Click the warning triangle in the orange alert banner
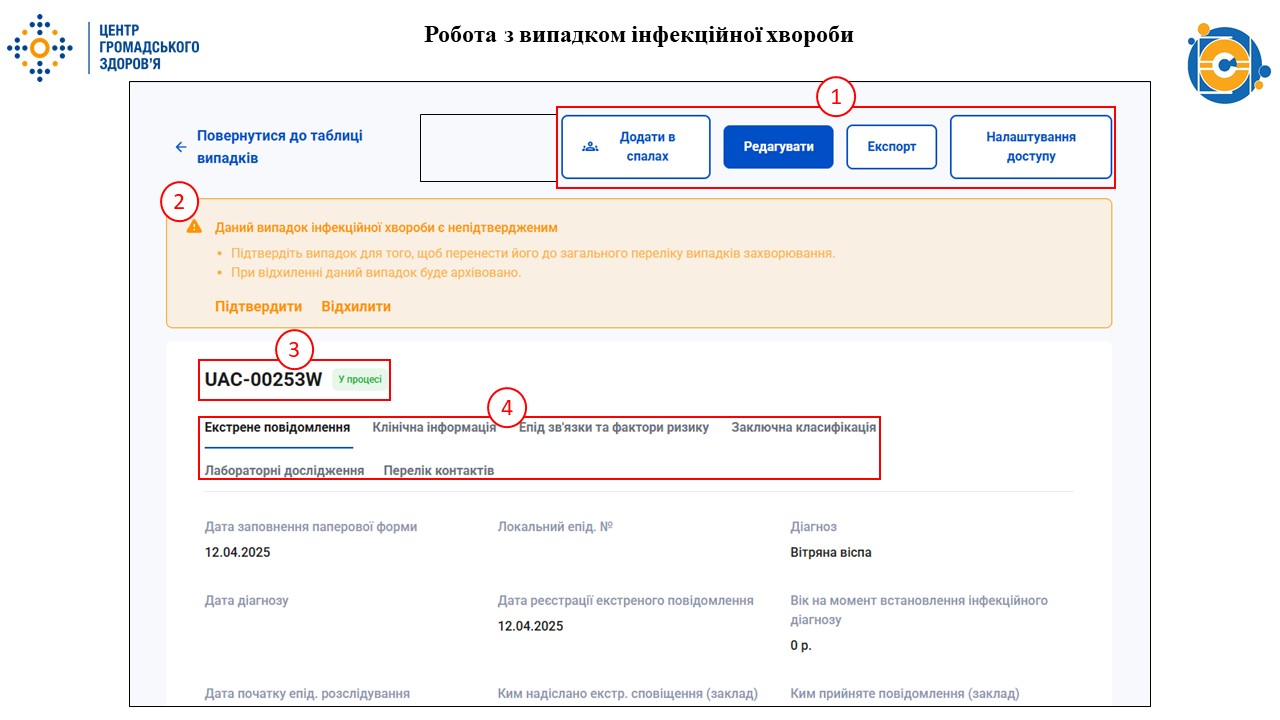The image size is (1280, 720). tap(196, 228)
